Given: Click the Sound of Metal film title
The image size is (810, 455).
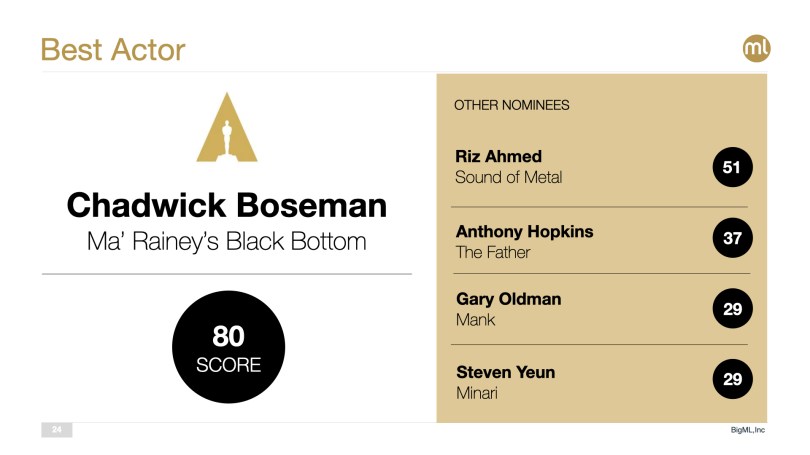Looking at the screenshot, I should click(508, 178).
